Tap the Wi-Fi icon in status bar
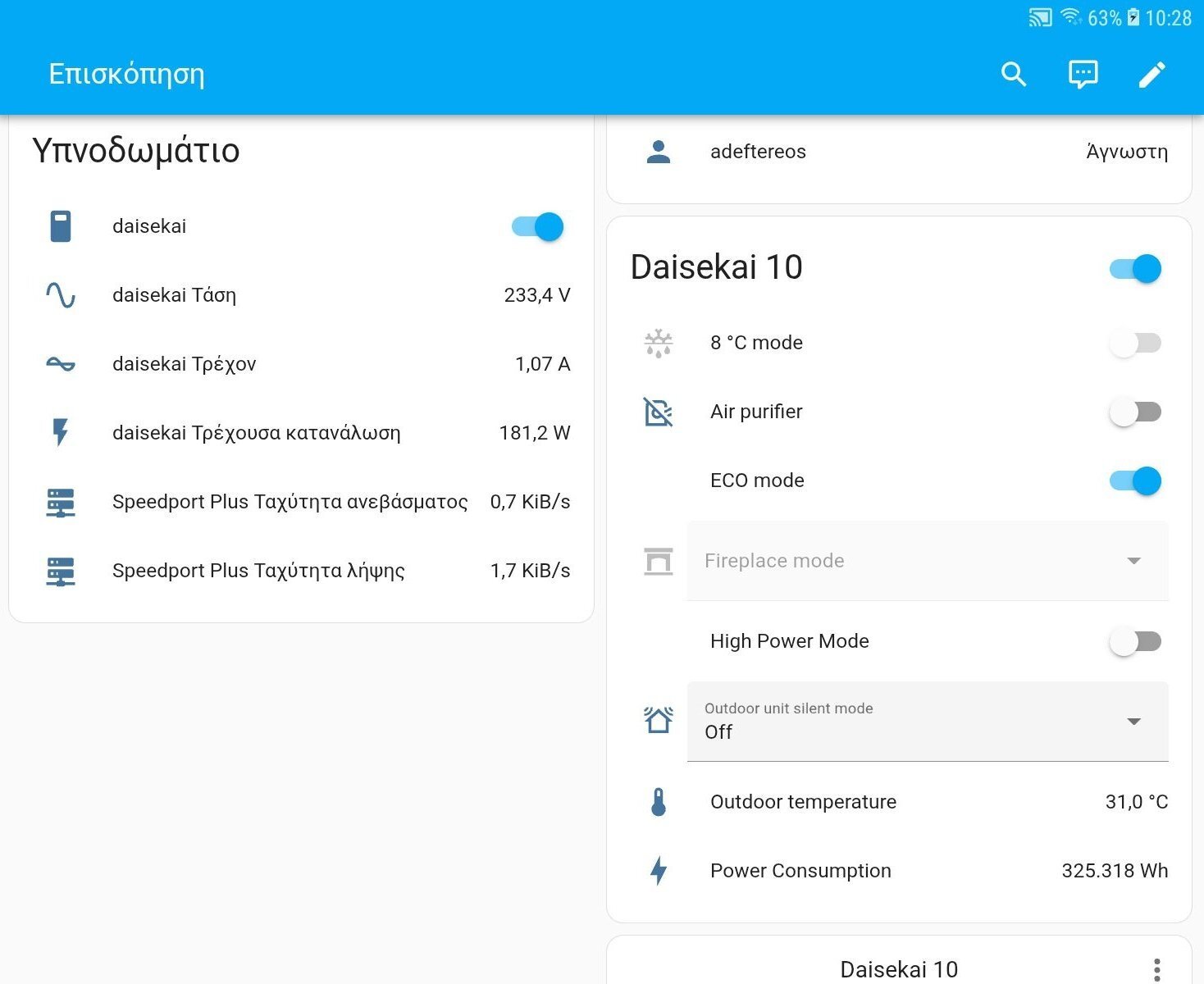The image size is (1204, 984). [1071, 17]
